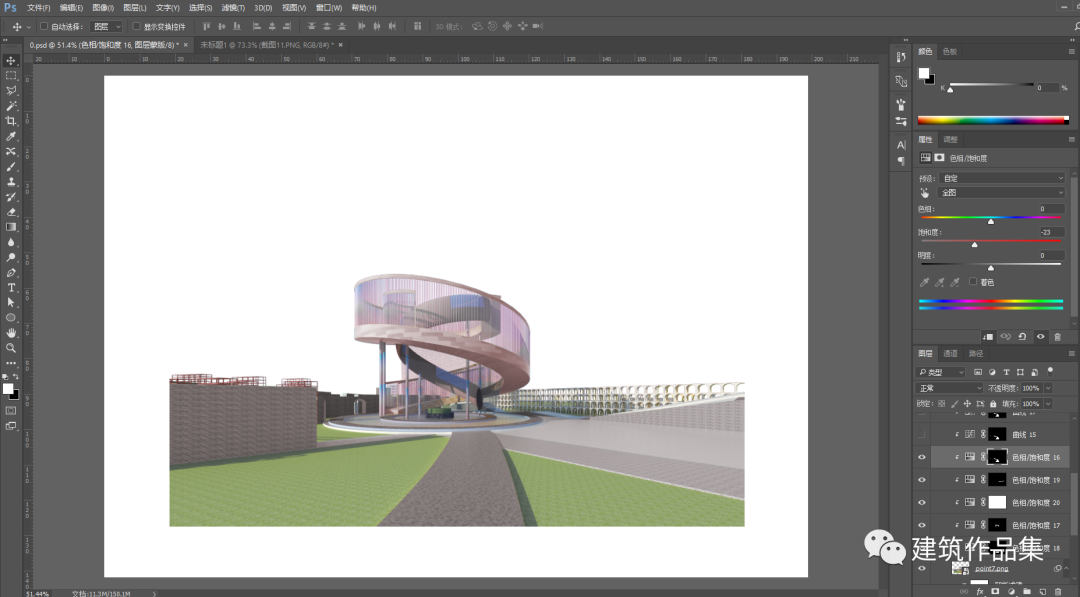This screenshot has width=1080, height=597.
Task: Show the Curves 15 layer
Action: tap(922, 434)
